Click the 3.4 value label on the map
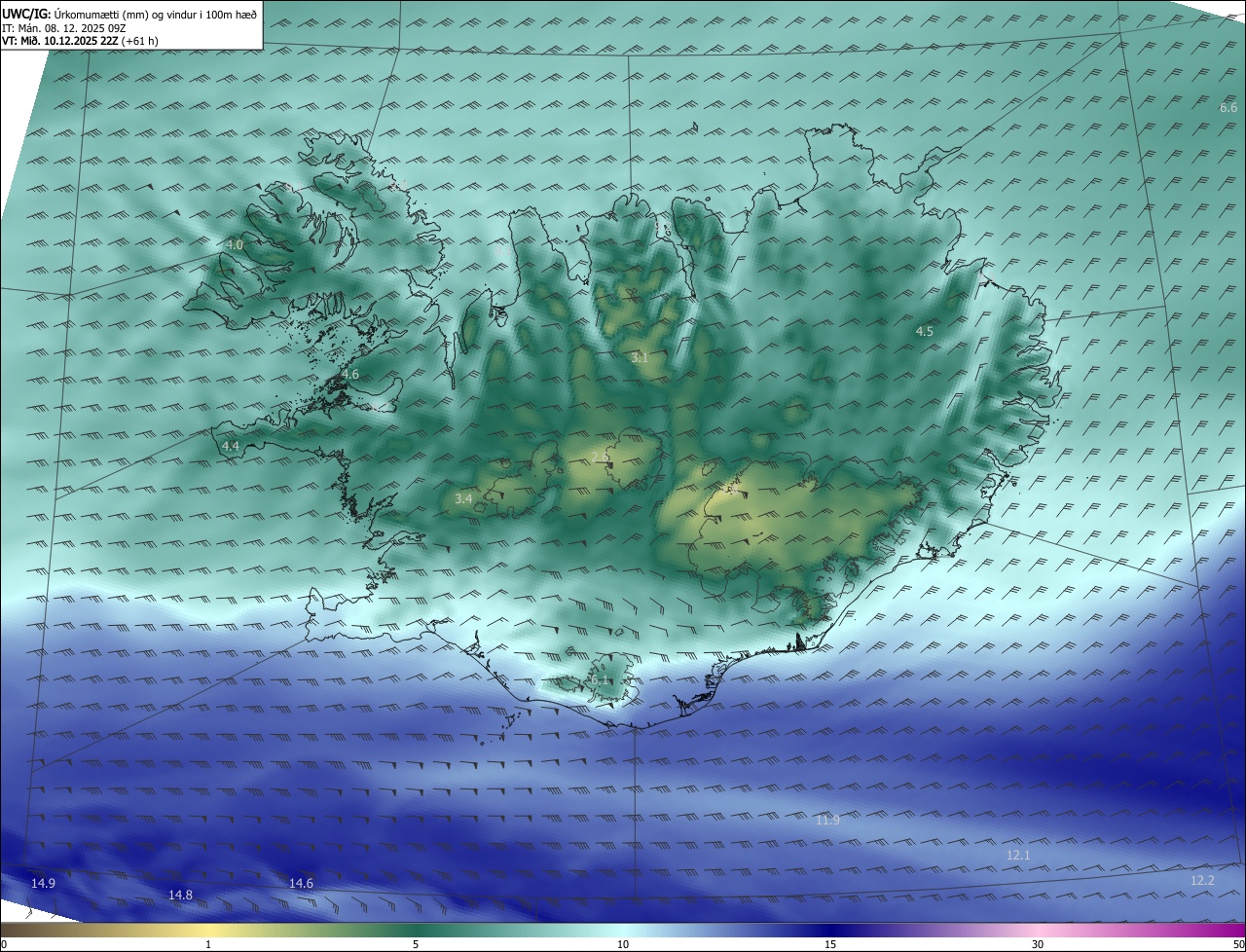The image size is (1246, 952). pos(463,499)
